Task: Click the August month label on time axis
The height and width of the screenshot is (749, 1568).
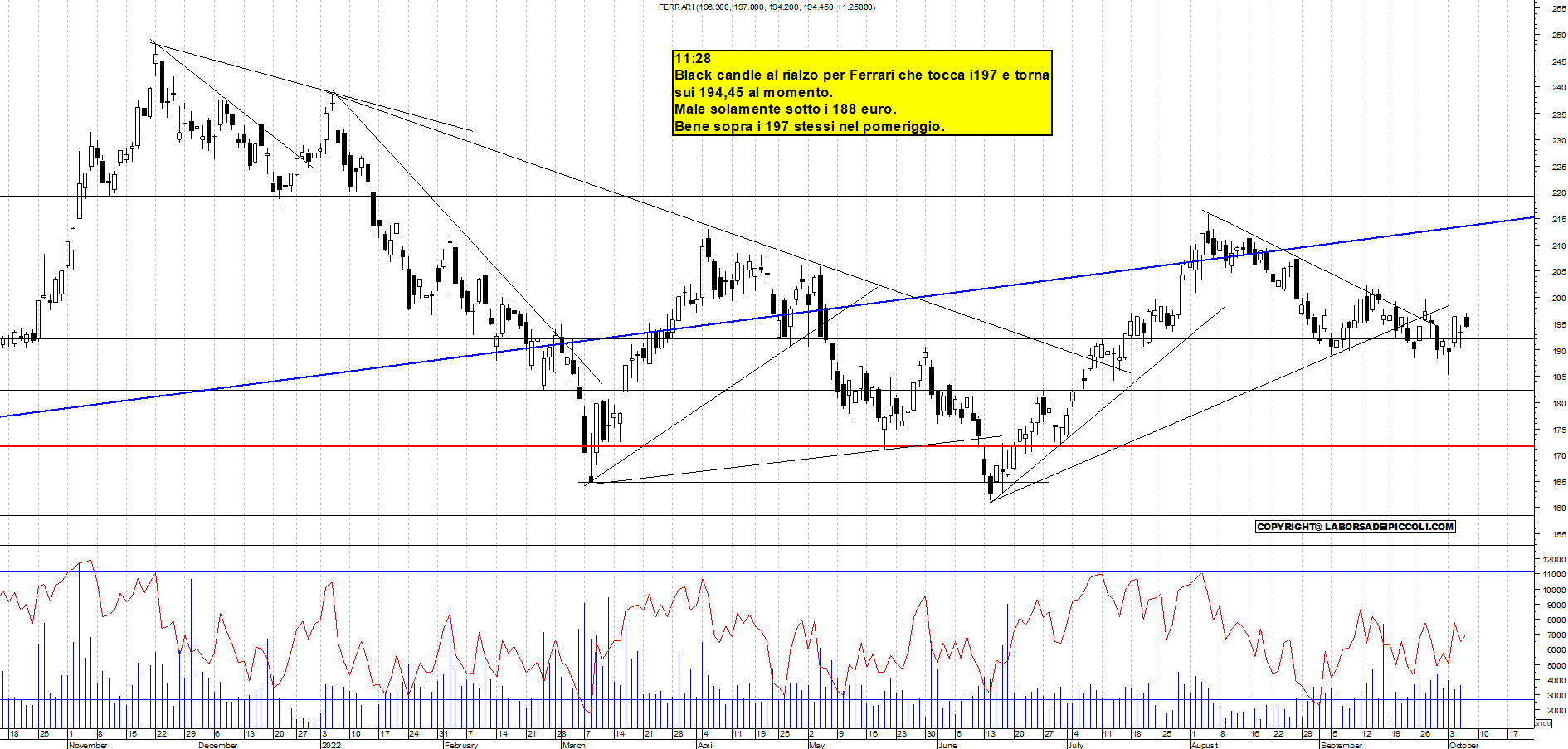Action: point(1205,745)
